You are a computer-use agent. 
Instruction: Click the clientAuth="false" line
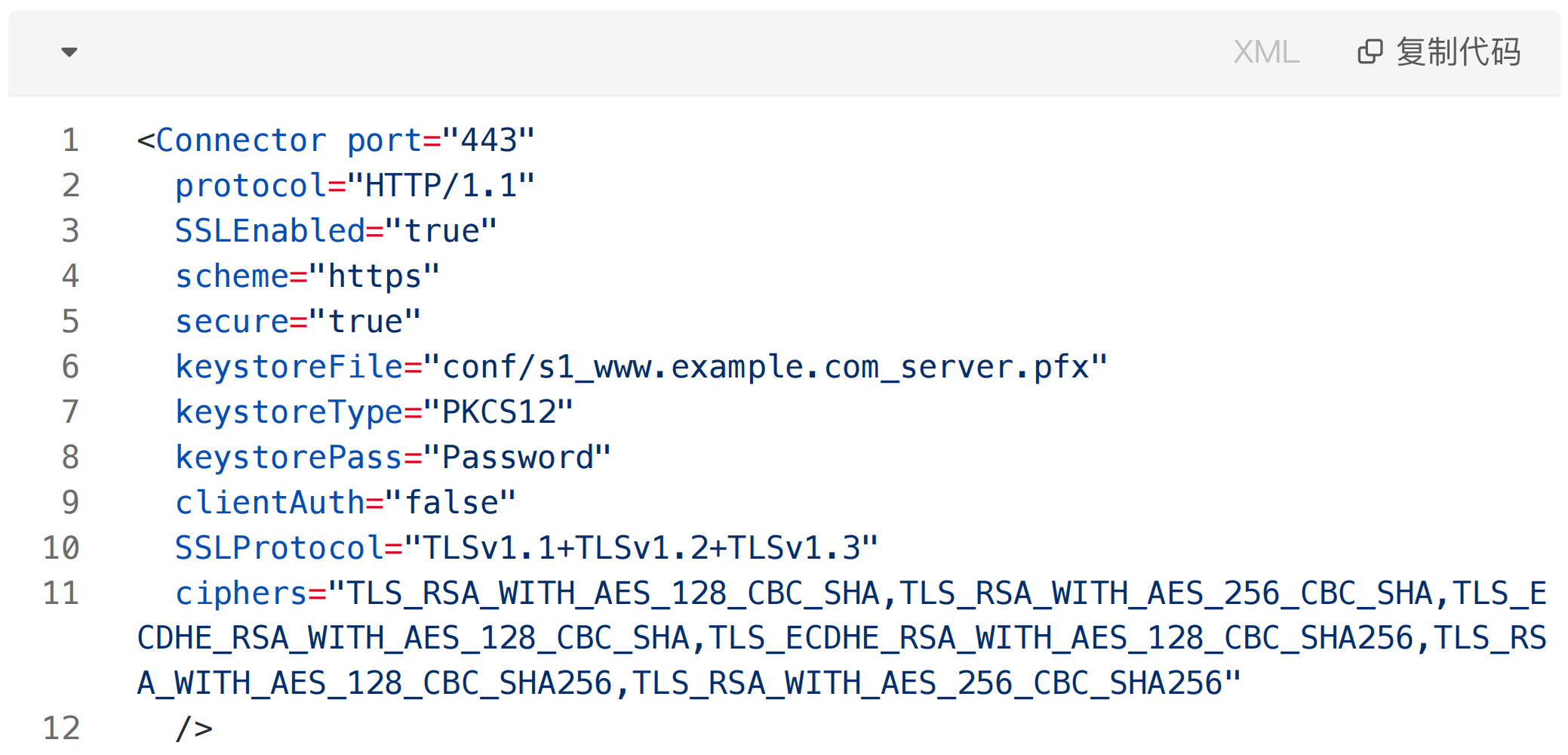click(x=346, y=503)
